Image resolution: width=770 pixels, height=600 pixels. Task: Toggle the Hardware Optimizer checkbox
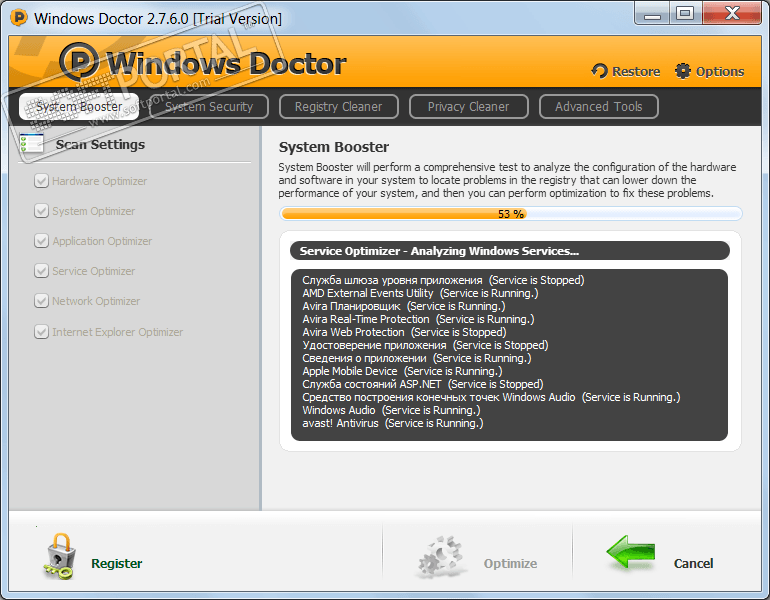[41, 181]
